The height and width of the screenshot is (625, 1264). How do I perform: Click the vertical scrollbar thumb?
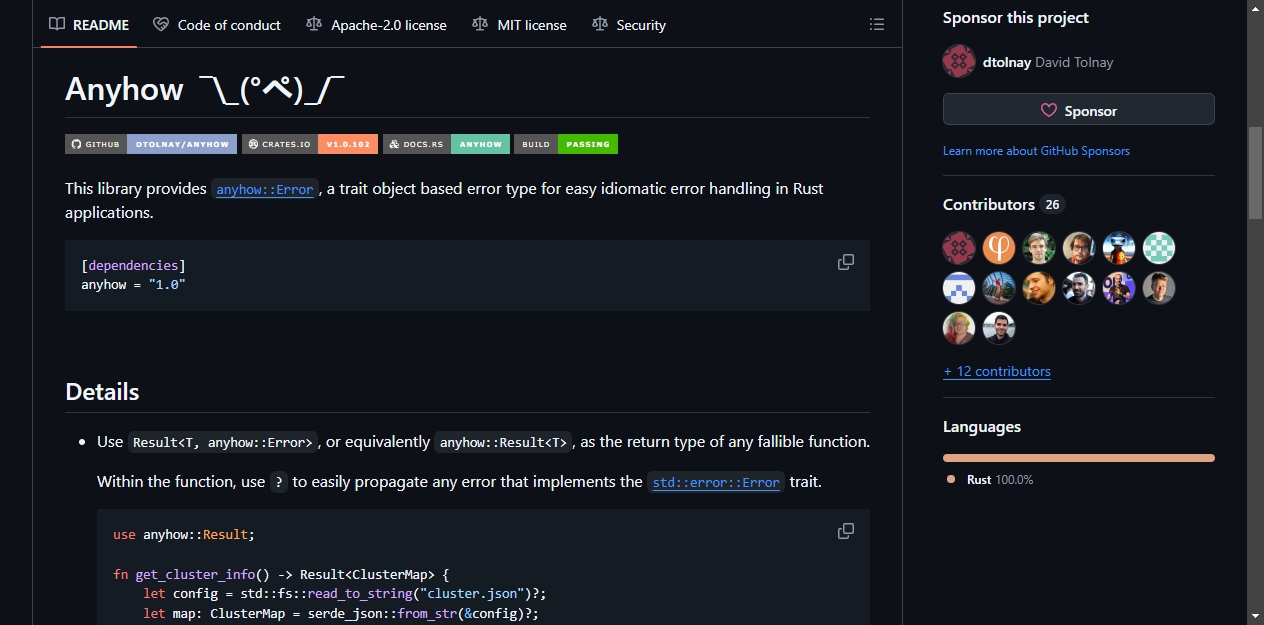click(x=1255, y=173)
